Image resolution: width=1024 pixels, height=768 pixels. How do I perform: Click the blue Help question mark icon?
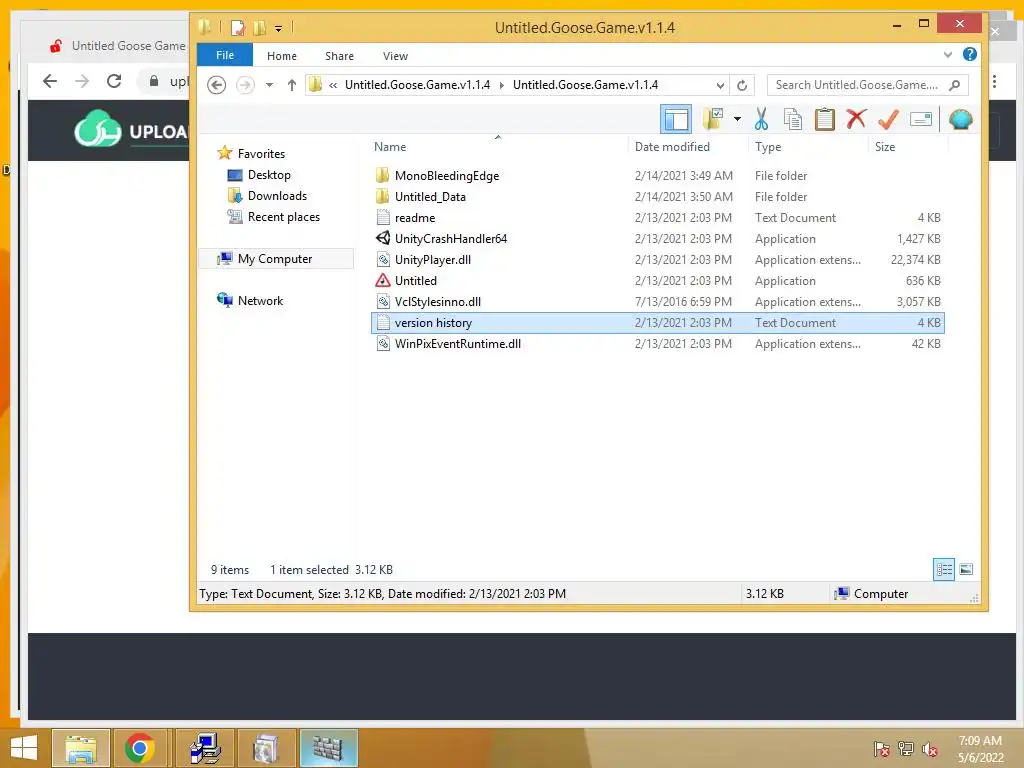tap(970, 55)
